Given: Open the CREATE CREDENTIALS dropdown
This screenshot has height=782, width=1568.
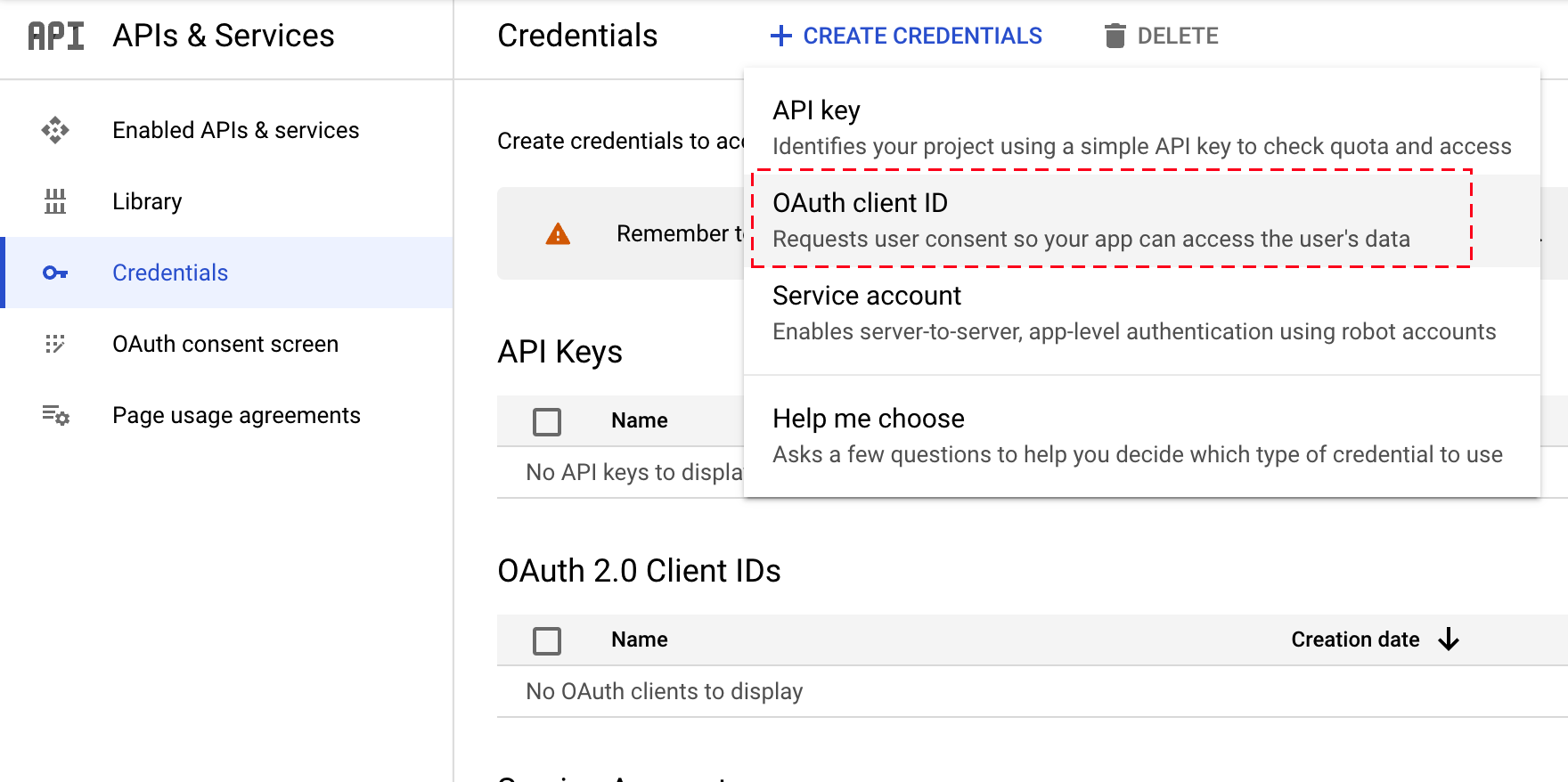Looking at the screenshot, I should point(906,36).
